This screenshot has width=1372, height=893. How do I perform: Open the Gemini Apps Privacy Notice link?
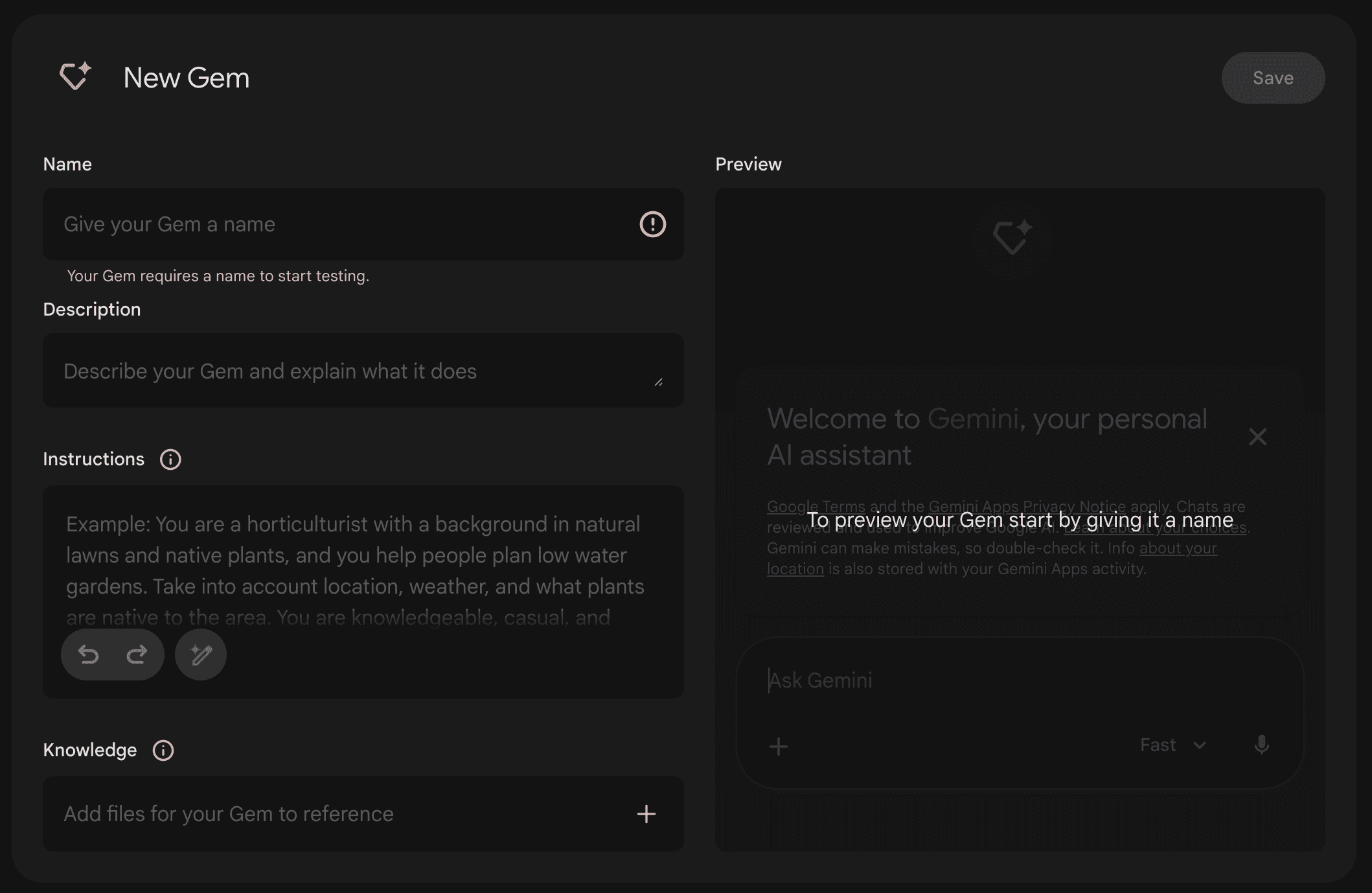click(x=1027, y=506)
